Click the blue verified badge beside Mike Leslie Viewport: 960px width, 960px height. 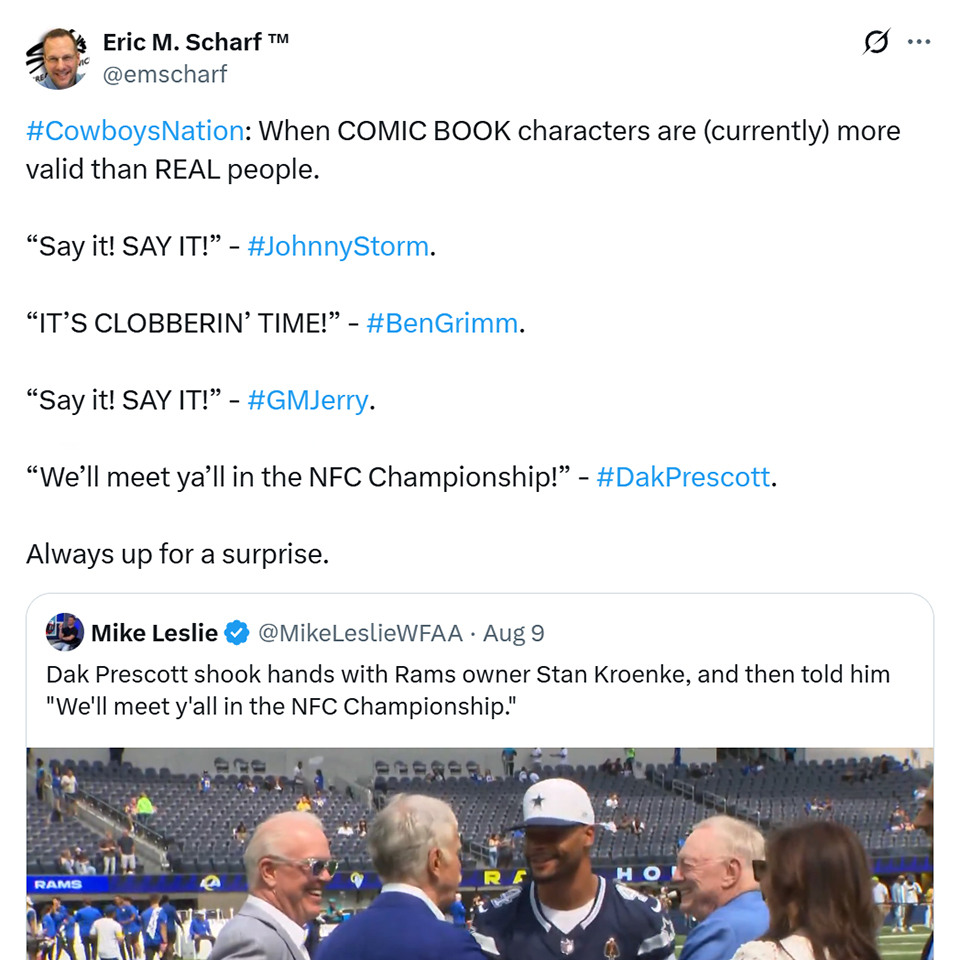[x=237, y=633]
